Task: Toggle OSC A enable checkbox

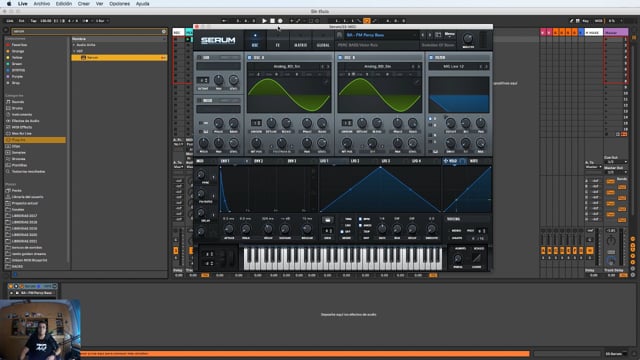Action: (x=249, y=58)
